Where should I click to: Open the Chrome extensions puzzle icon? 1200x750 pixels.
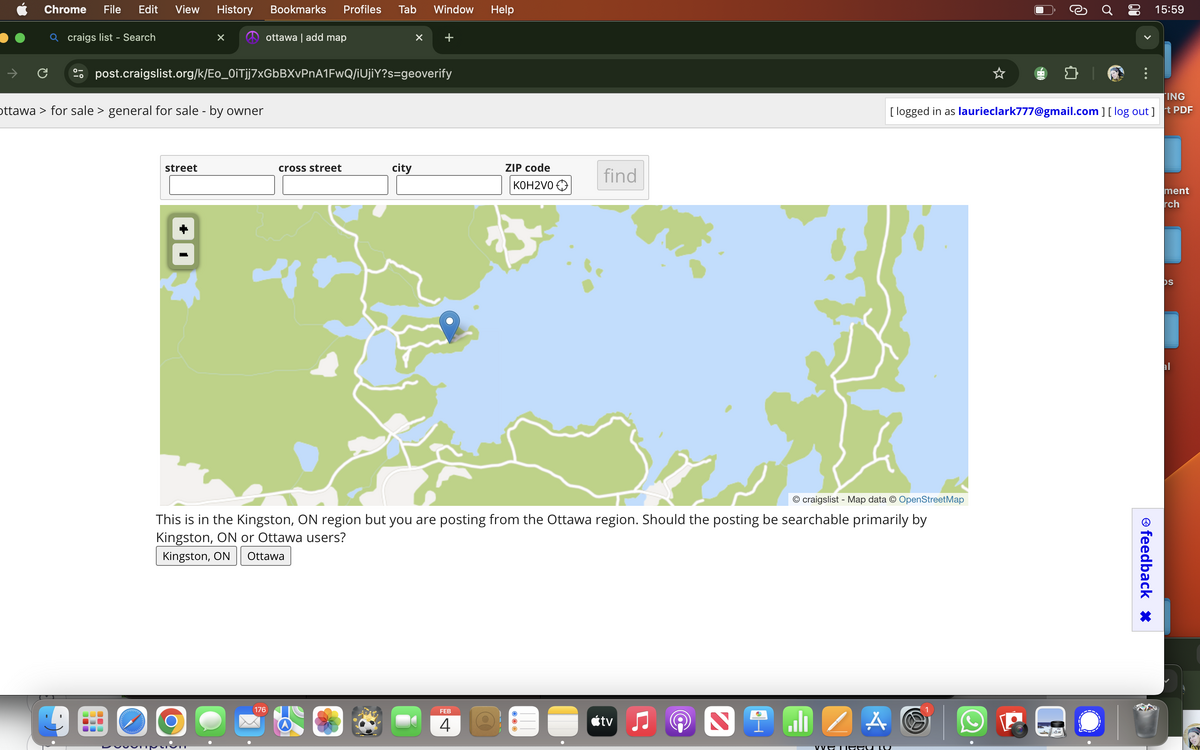click(x=1071, y=73)
